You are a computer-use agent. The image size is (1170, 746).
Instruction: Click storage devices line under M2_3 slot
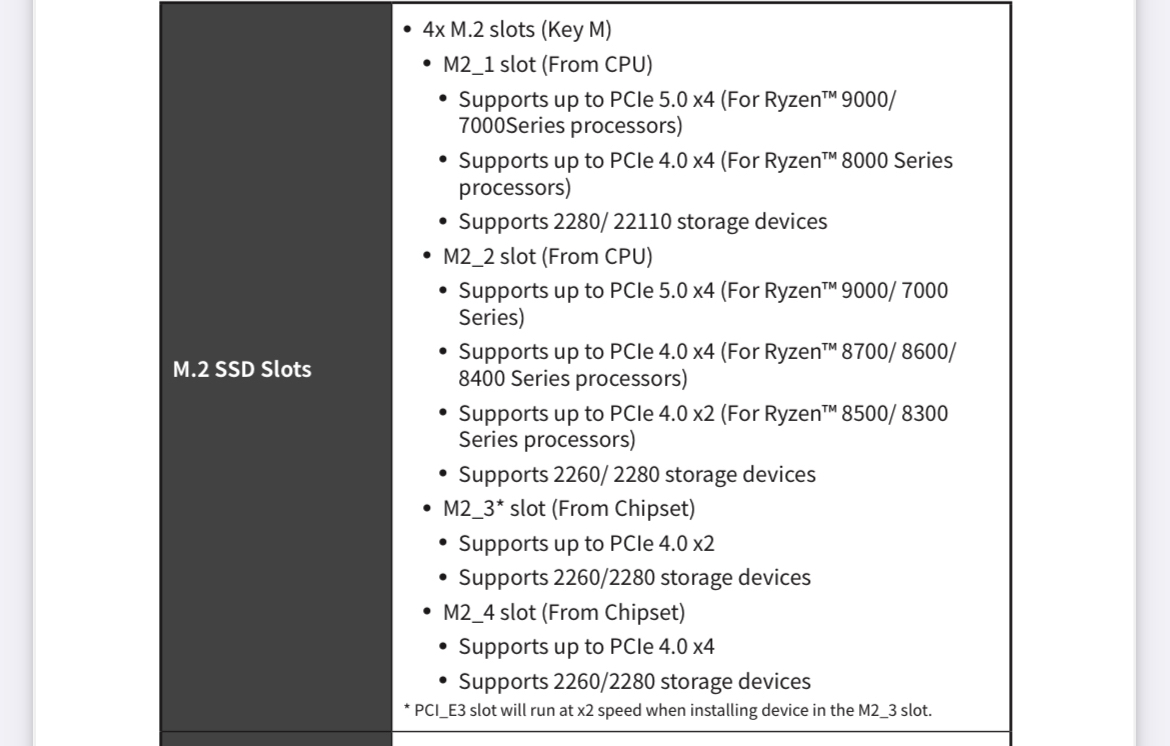coord(634,577)
